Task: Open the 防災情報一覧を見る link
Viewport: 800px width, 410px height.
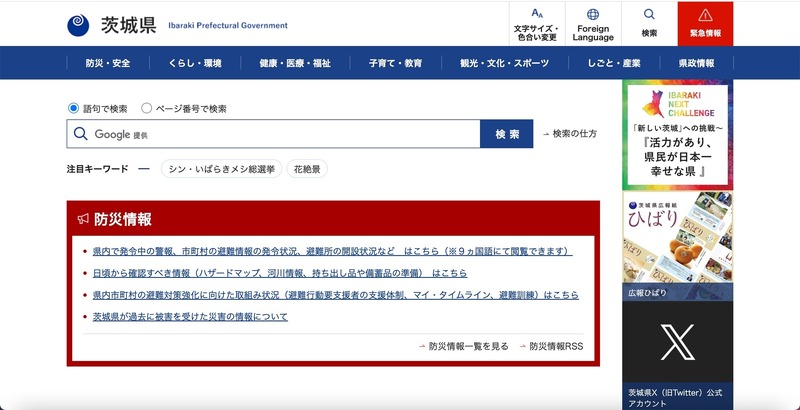Action: click(x=468, y=346)
